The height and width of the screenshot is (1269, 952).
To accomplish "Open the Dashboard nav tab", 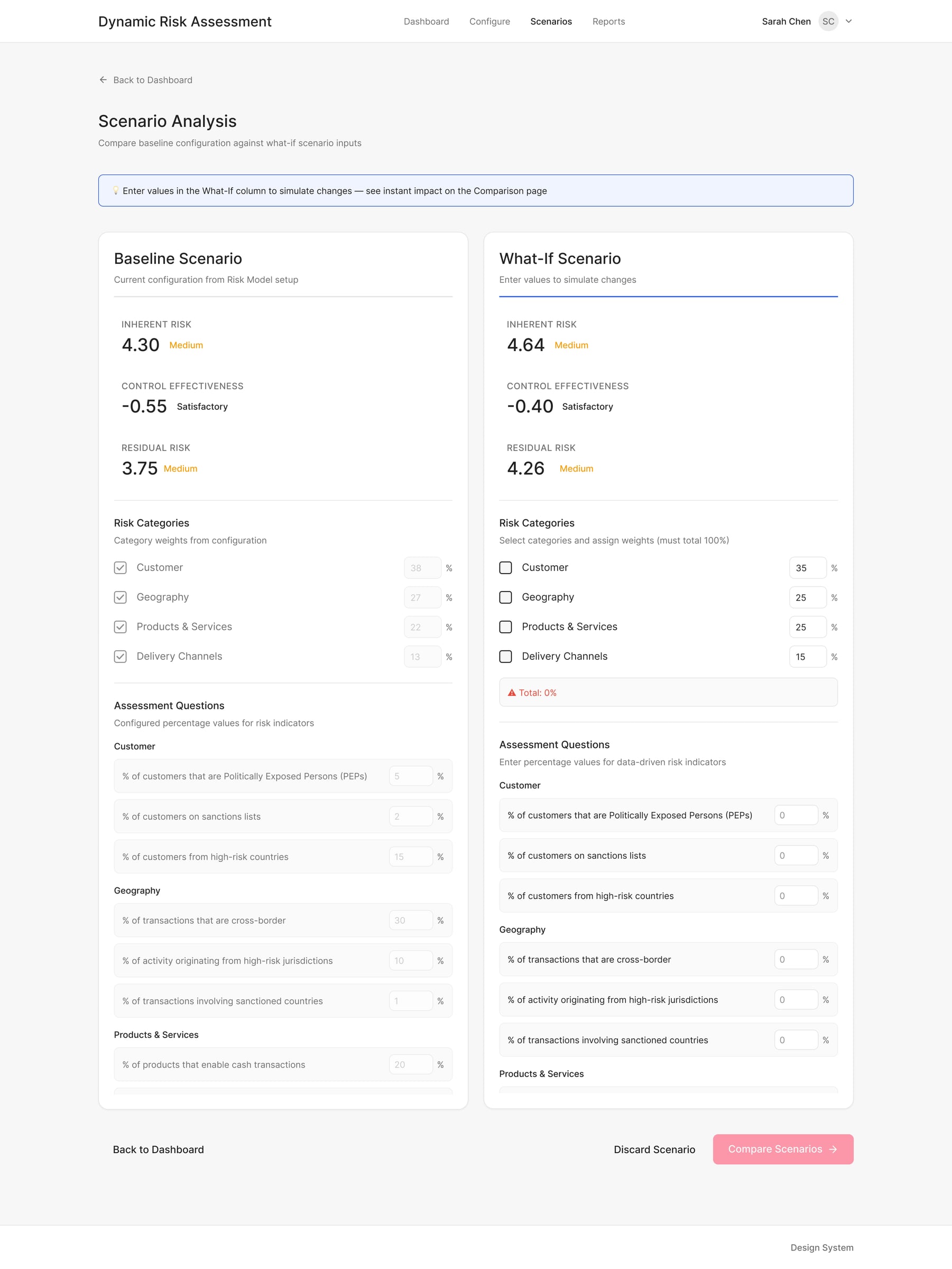I will pyautogui.click(x=426, y=21).
